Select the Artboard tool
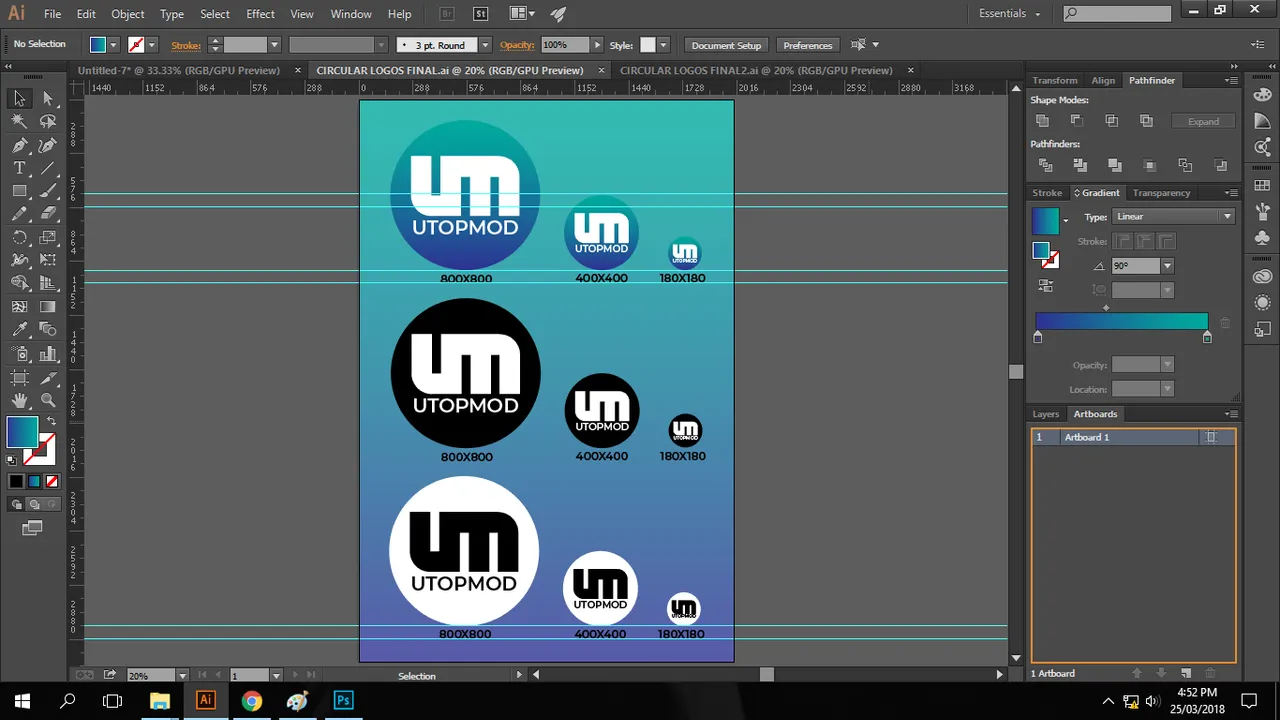This screenshot has width=1280, height=720. (19, 377)
